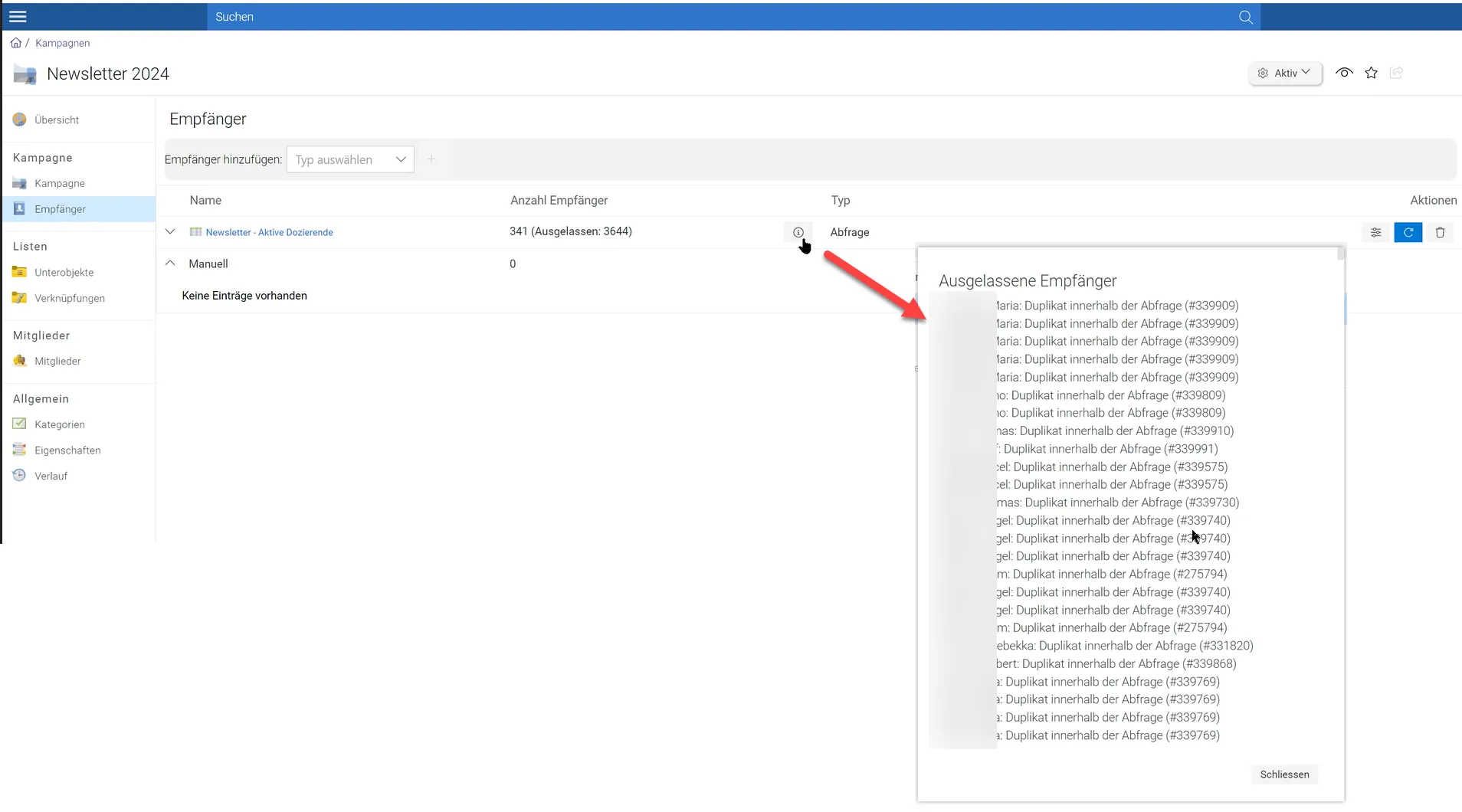Click the Empfänger sidebar item icon
Viewport: 1462px width, 812px height.
point(19,208)
